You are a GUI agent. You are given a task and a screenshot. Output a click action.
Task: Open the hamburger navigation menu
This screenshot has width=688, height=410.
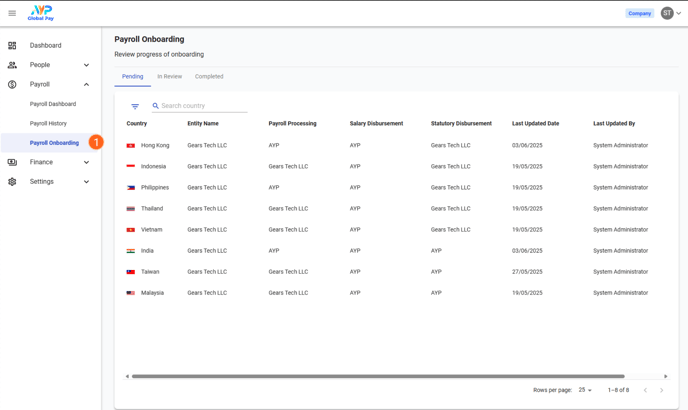pyautogui.click(x=12, y=13)
